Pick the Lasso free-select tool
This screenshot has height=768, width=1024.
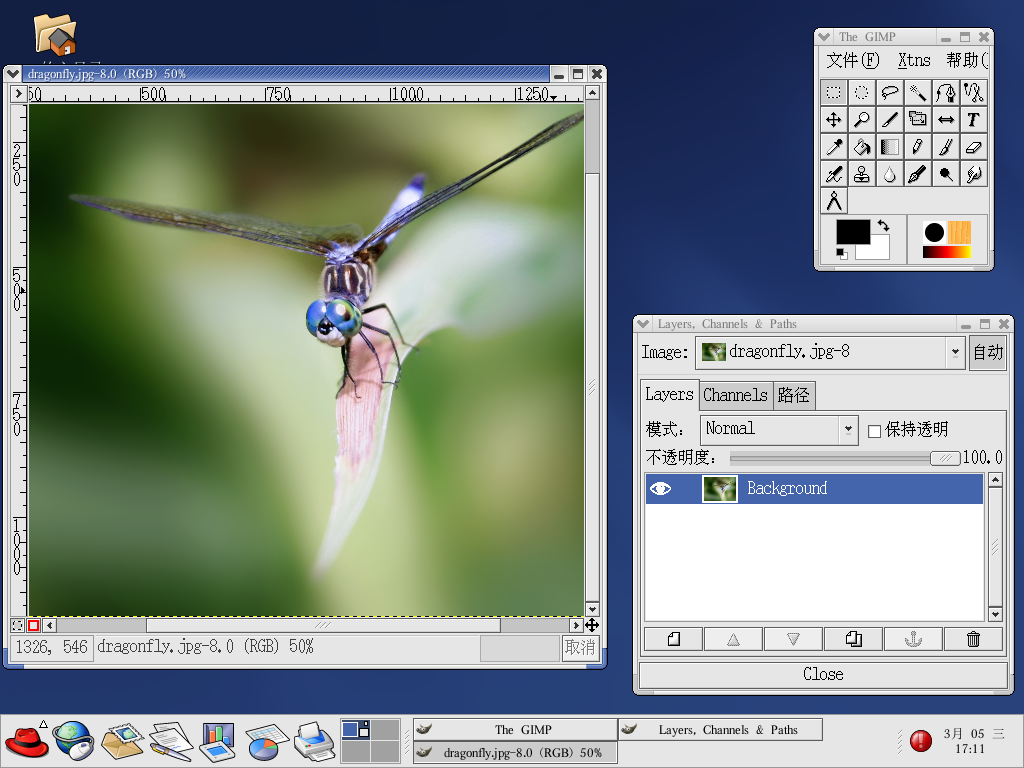pos(889,93)
